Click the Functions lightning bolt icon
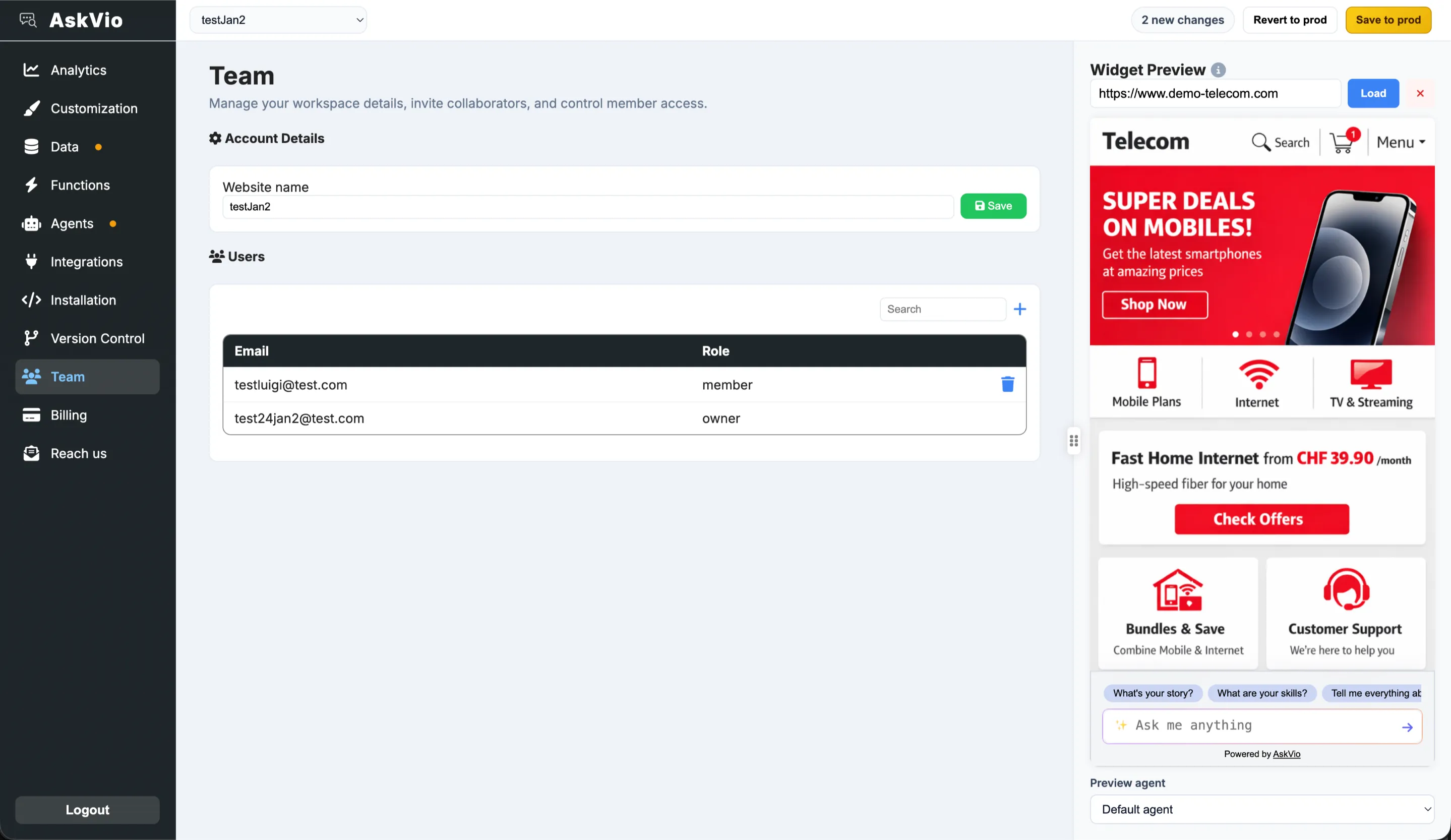Viewport: 1451px width, 840px height. coord(31,185)
